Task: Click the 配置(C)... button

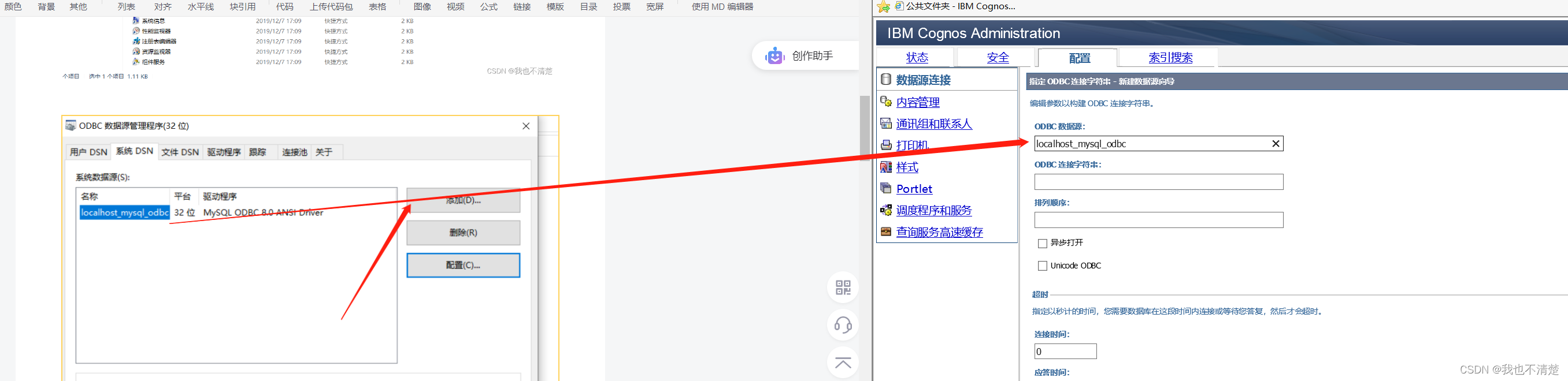Action: pyautogui.click(x=463, y=266)
